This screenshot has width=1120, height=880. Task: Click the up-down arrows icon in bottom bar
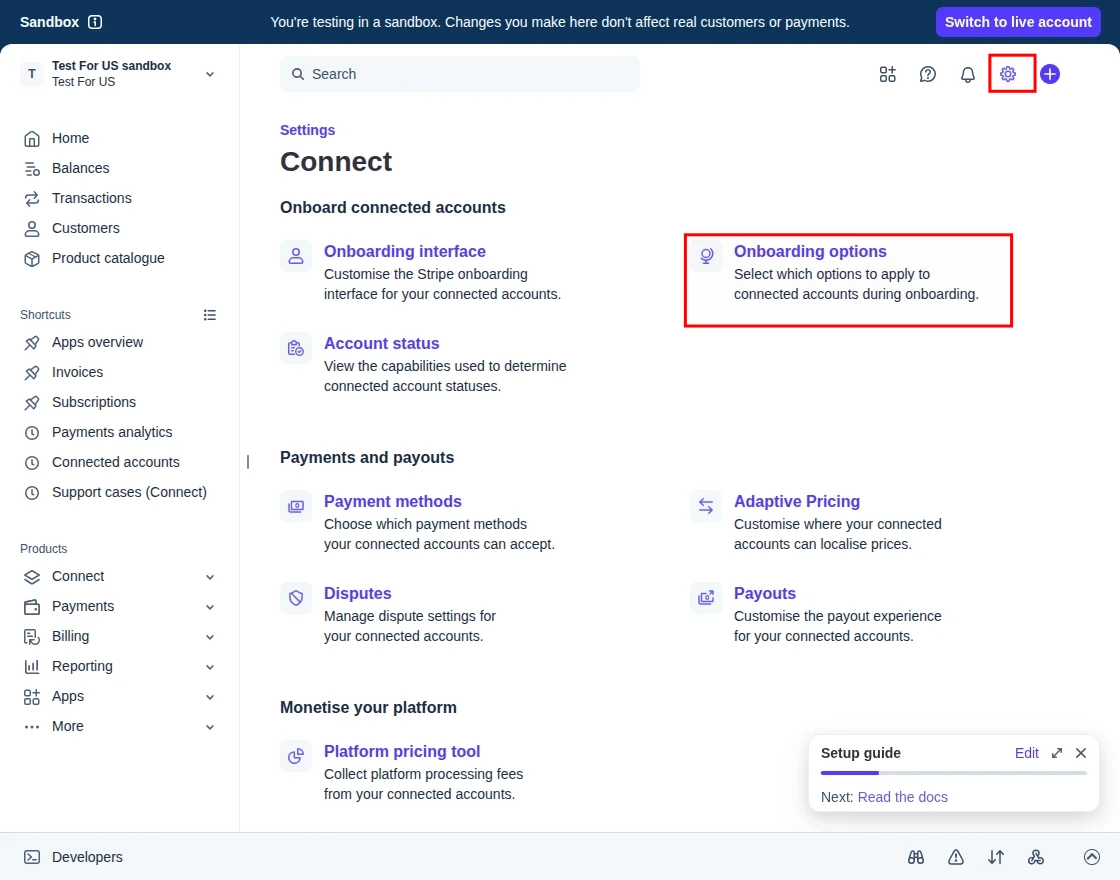pos(996,857)
